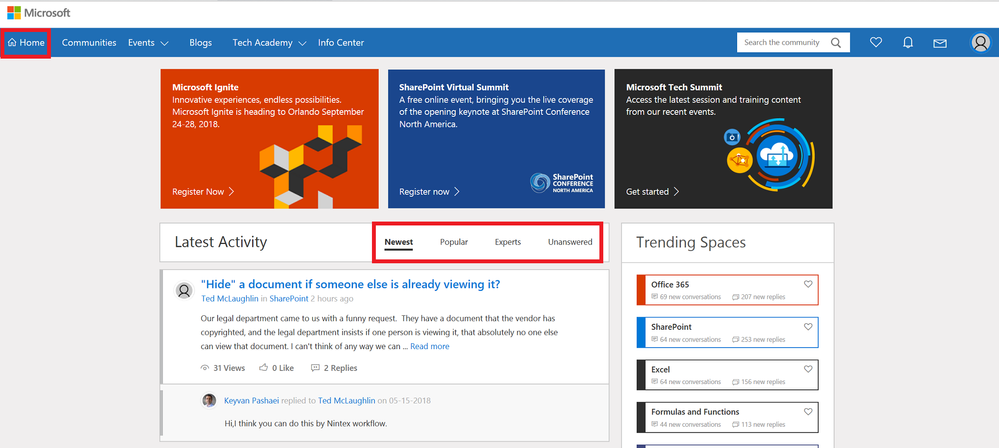Expand the Events dropdown chevron
This screenshot has width=999, height=448.
click(164, 43)
